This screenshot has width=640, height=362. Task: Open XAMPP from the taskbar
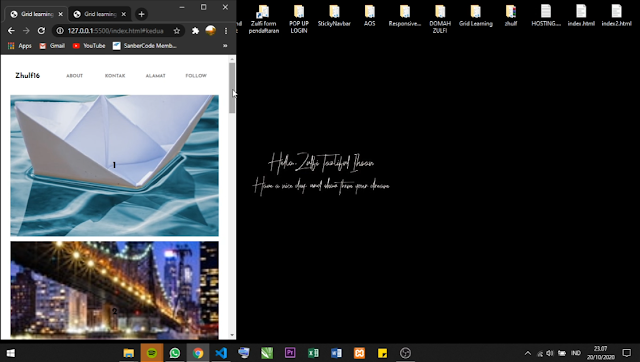click(359, 353)
